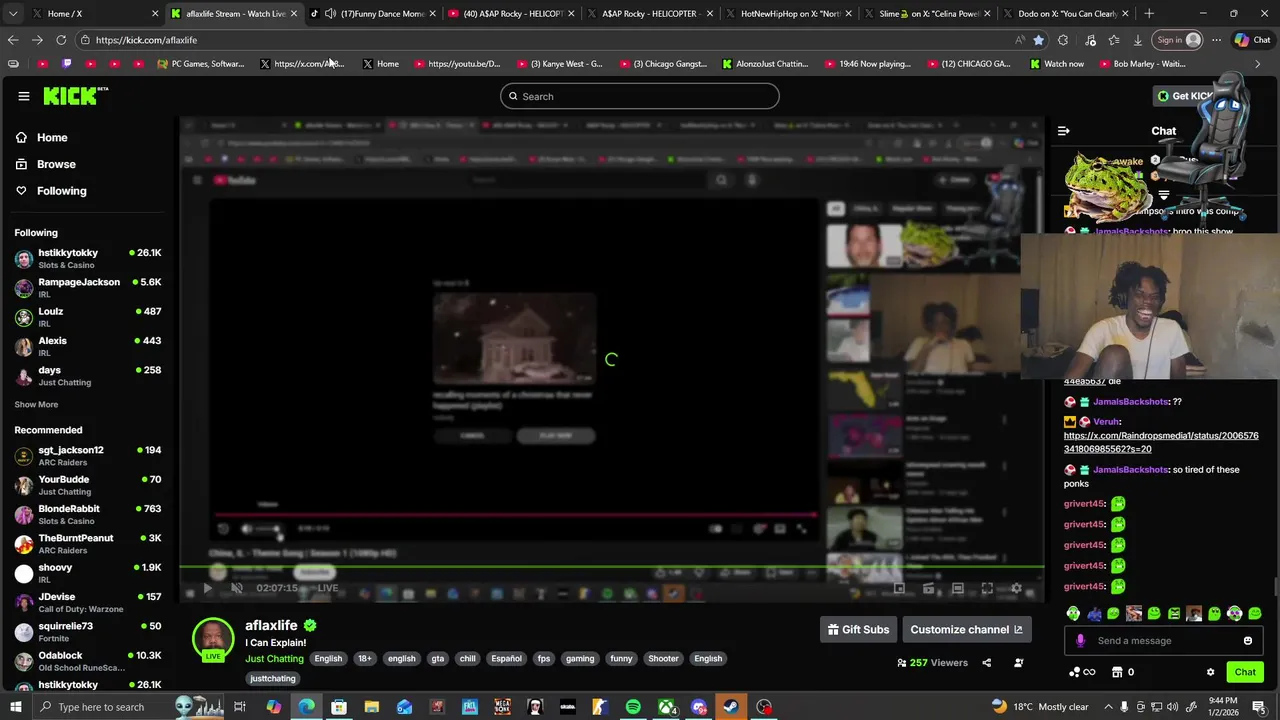Click the Edge Sign in button
This screenshot has height=720, width=1280.
click(x=1178, y=40)
